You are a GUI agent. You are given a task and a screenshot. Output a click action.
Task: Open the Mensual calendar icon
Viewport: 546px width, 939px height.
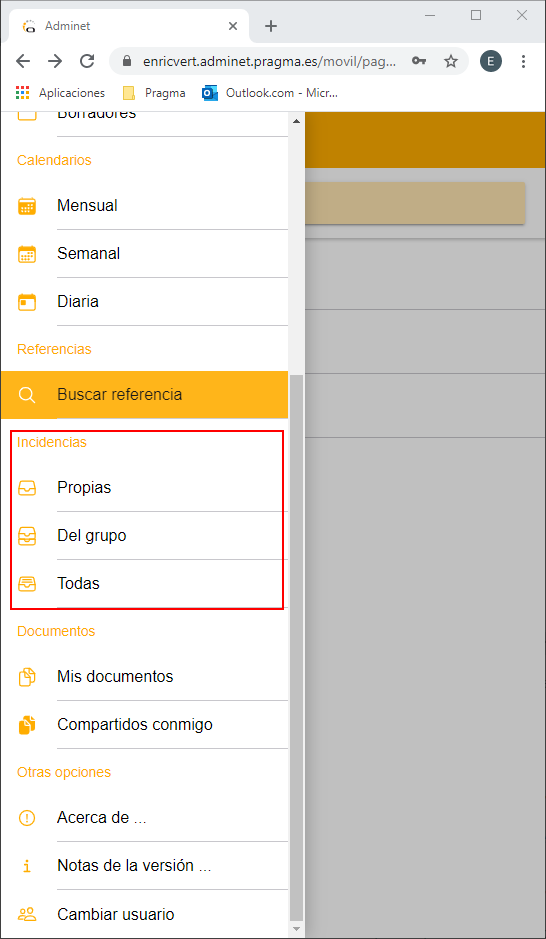click(x=27, y=206)
